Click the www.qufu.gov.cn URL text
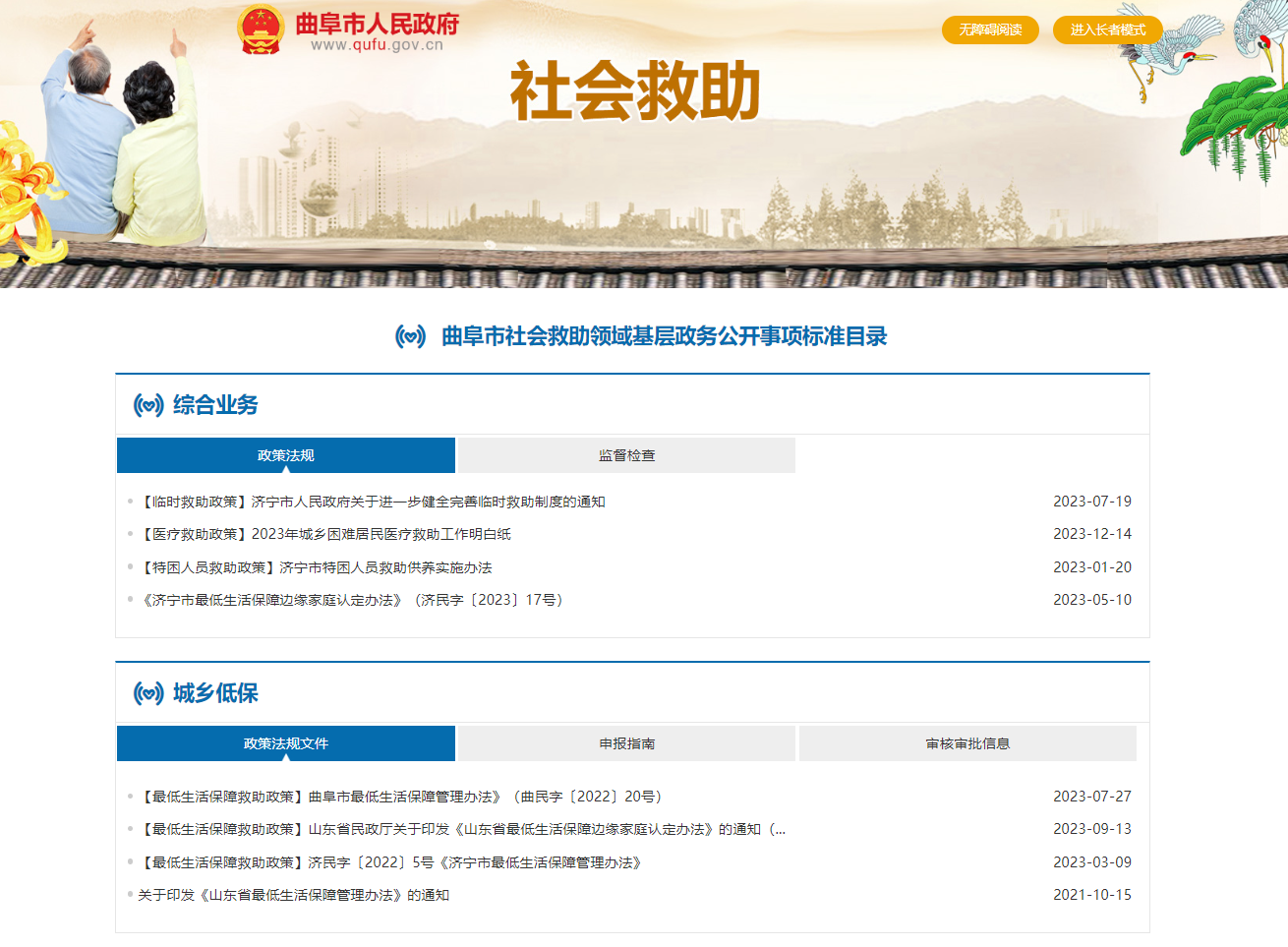This screenshot has height=947, width=1288. (377, 45)
